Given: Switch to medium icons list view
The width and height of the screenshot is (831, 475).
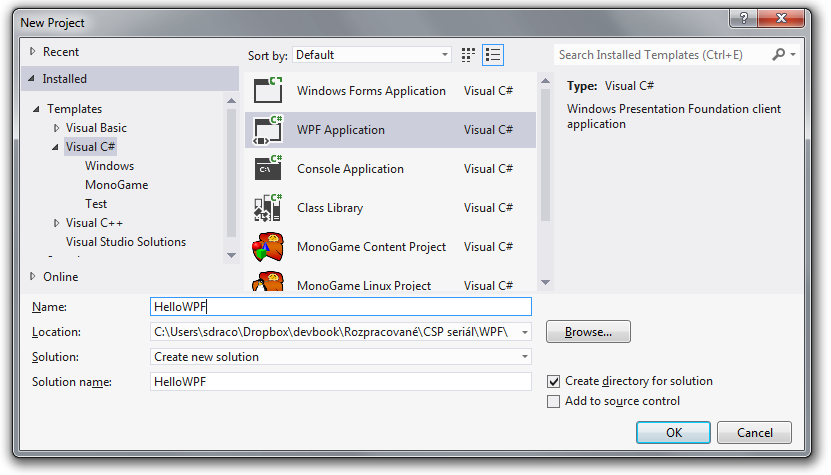Looking at the screenshot, I should pyautogui.click(x=493, y=55).
